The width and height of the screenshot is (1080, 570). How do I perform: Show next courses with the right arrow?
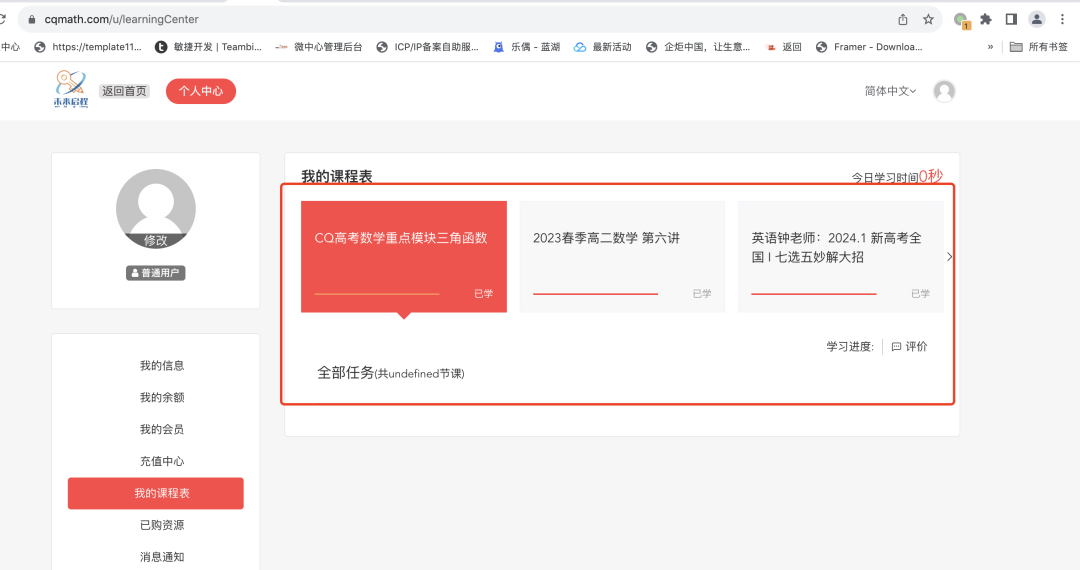click(x=949, y=257)
